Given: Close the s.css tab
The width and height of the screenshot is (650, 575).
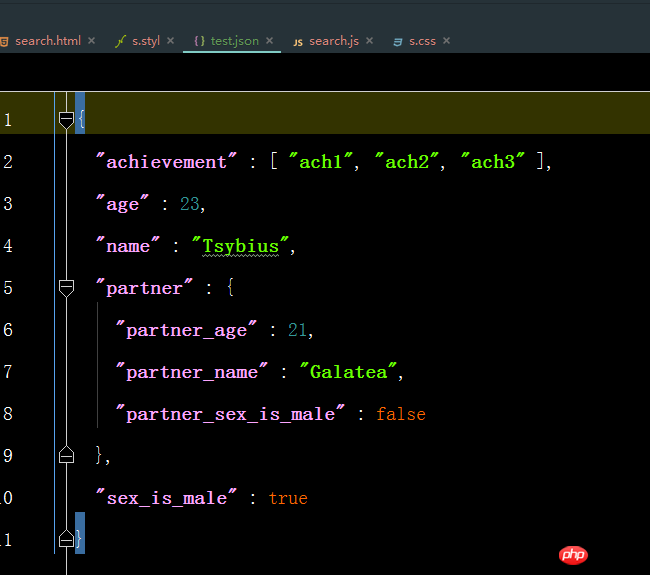Looking at the screenshot, I should point(446,41).
